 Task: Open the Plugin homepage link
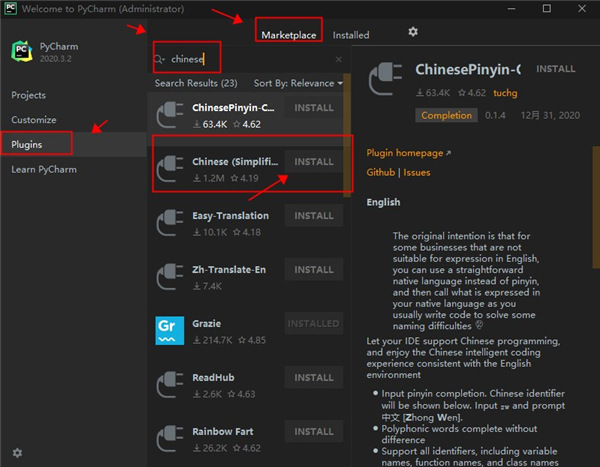[408, 153]
